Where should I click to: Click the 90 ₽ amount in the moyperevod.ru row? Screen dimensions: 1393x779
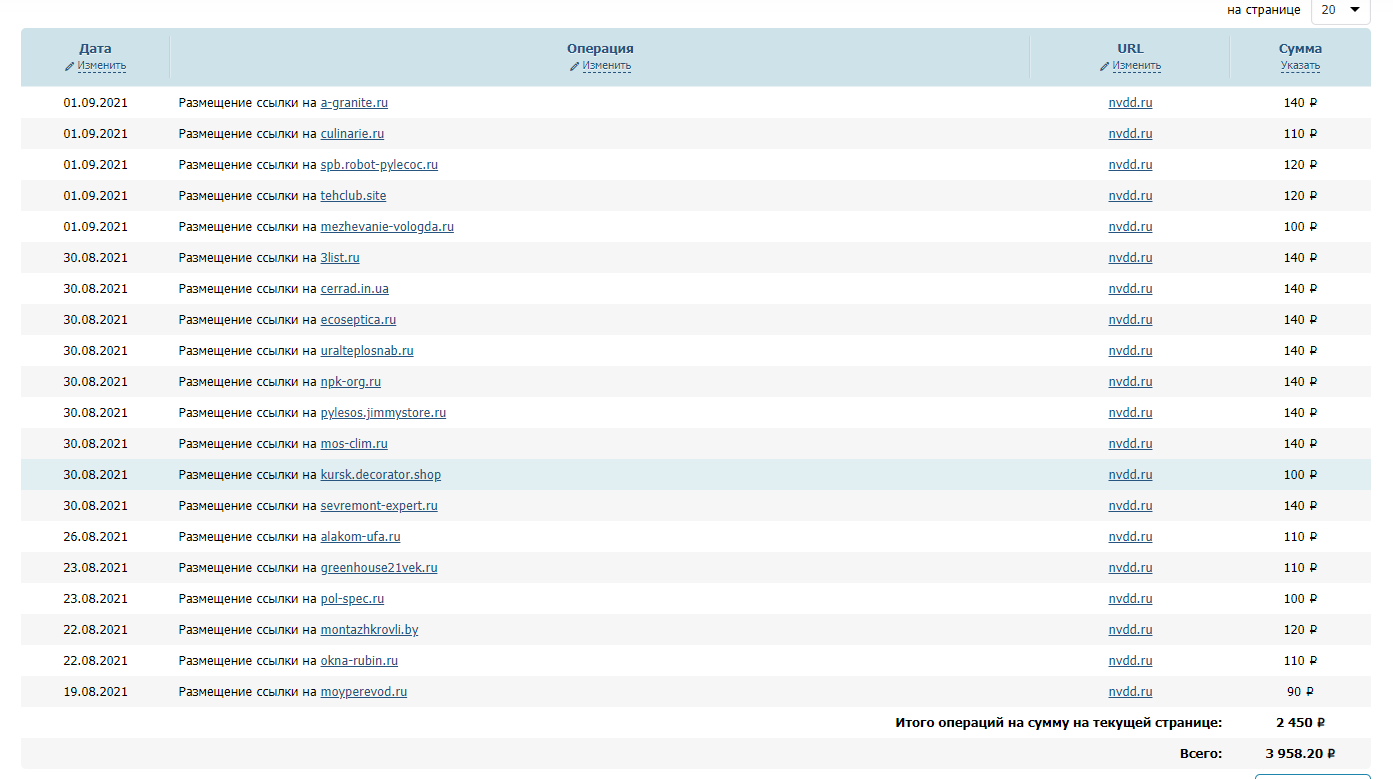coord(1300,692)
